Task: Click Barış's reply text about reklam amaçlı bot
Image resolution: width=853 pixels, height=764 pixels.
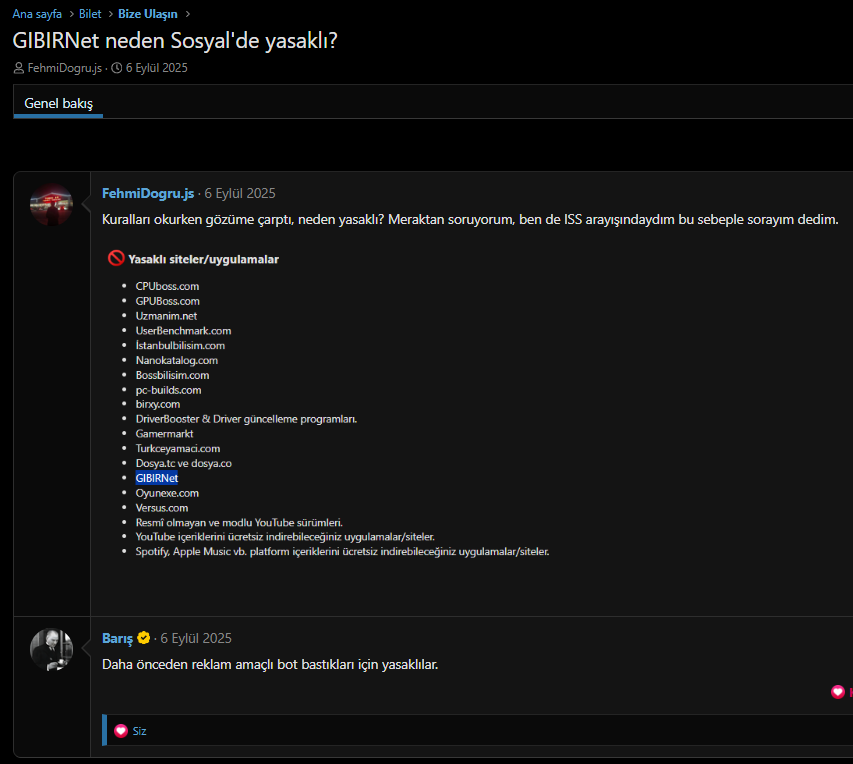Action: click(x=270, y=664)
